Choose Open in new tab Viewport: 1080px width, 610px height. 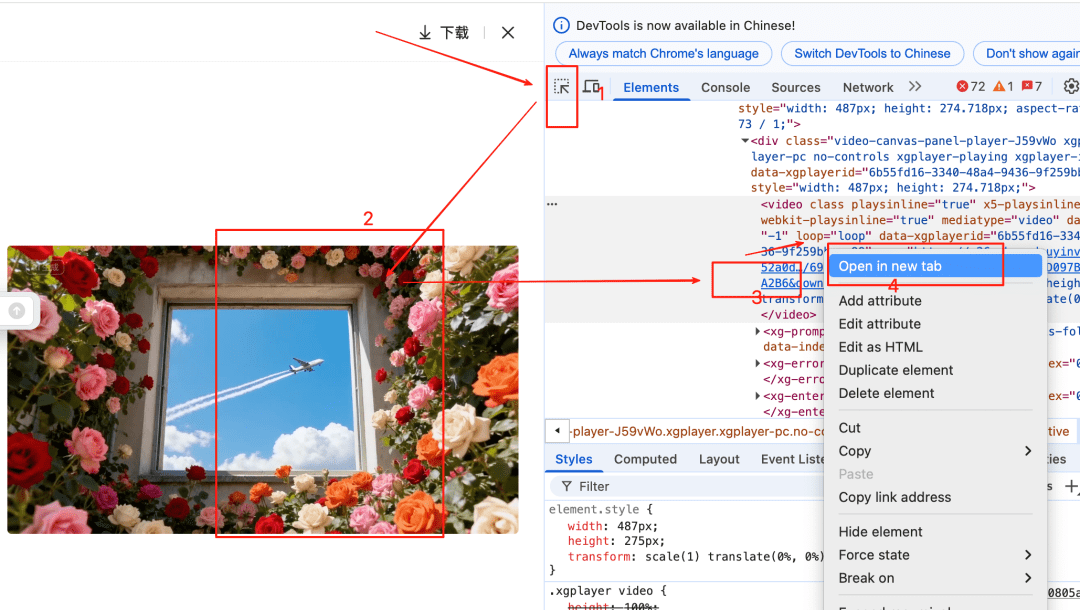pyautogui.click(x=890, y=266)
